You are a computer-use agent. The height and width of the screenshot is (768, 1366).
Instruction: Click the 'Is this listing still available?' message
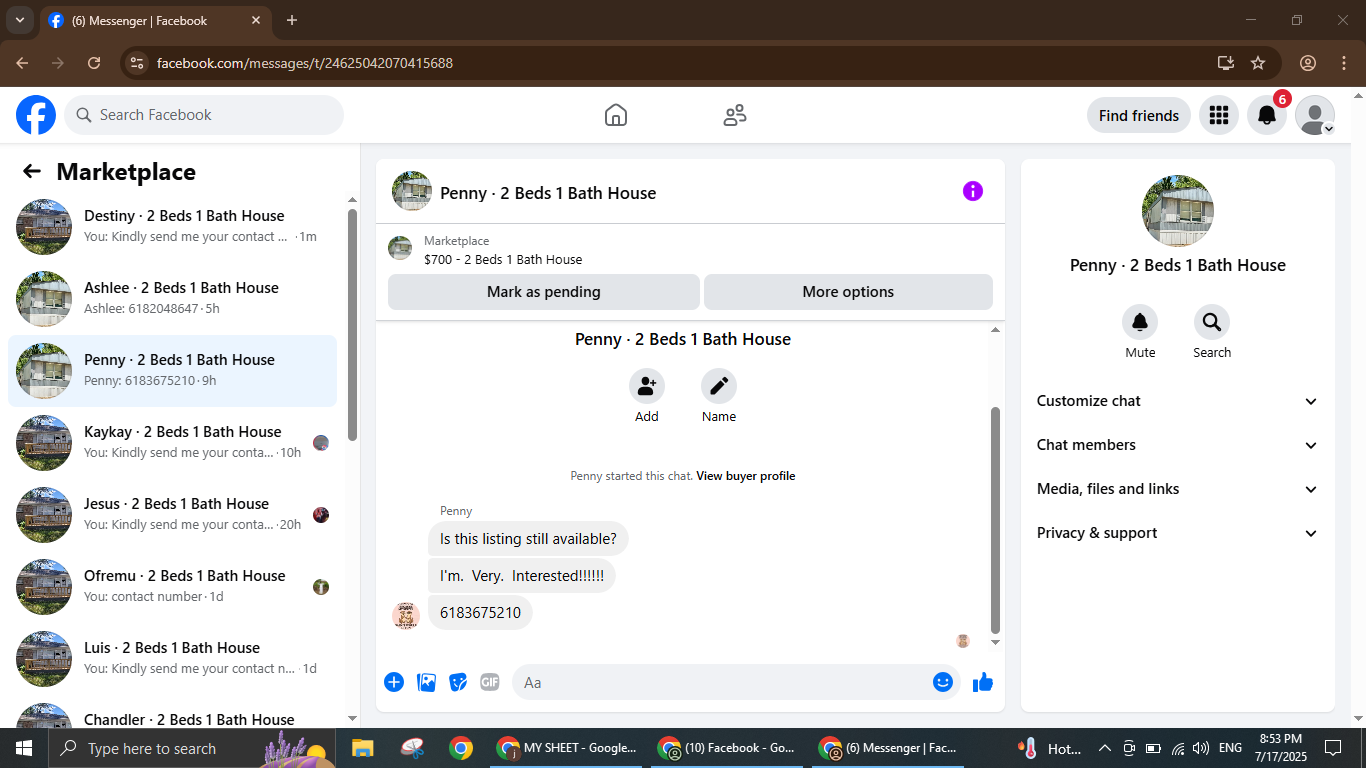528,539
